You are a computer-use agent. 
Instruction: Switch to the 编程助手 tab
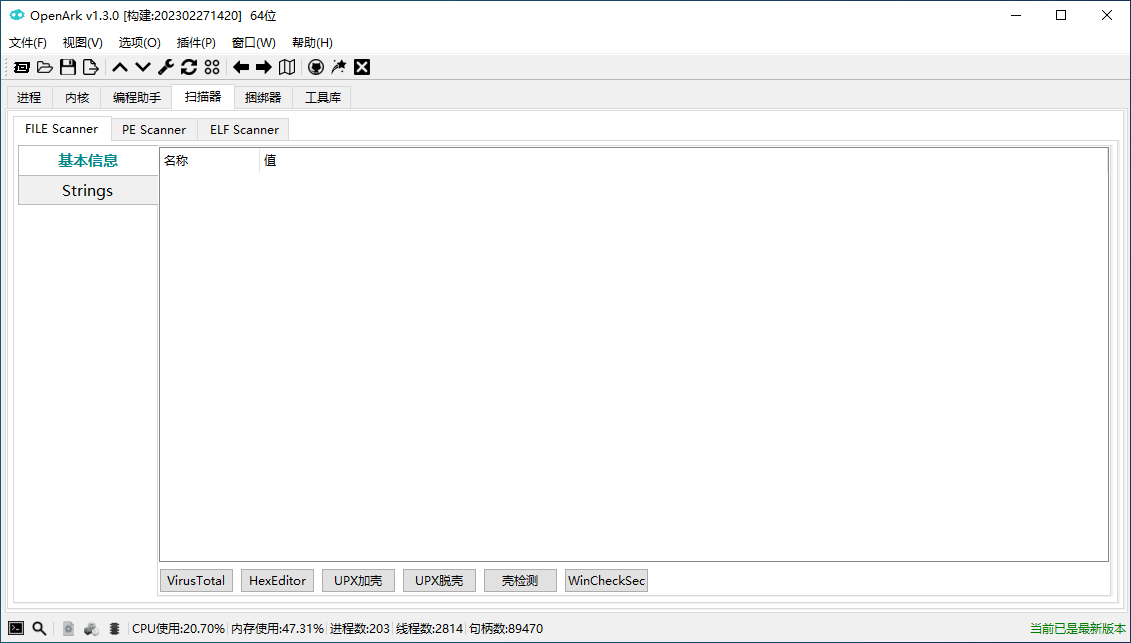point(137,97)
